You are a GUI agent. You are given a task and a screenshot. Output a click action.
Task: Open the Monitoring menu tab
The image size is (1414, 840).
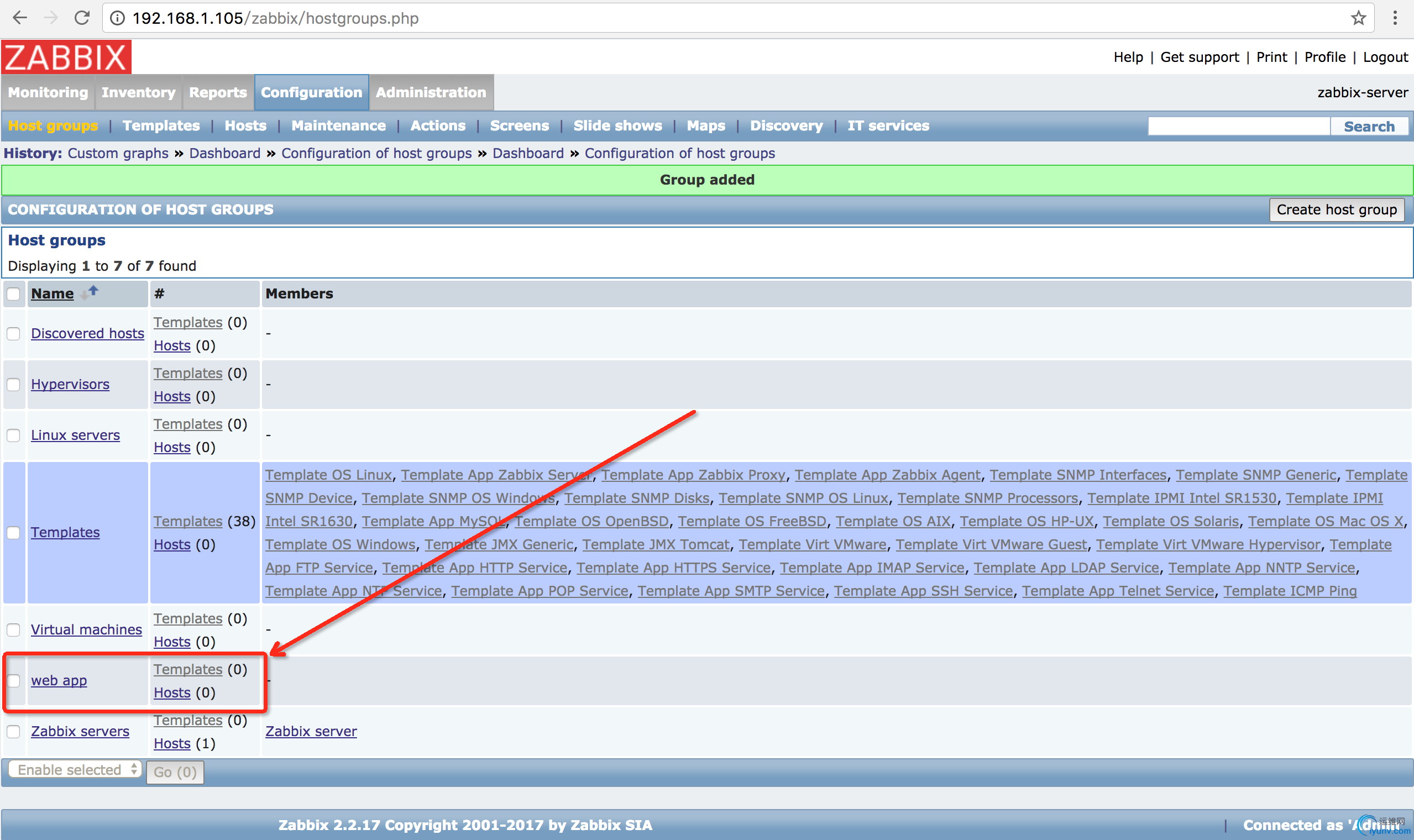click(x=48, y=92)
